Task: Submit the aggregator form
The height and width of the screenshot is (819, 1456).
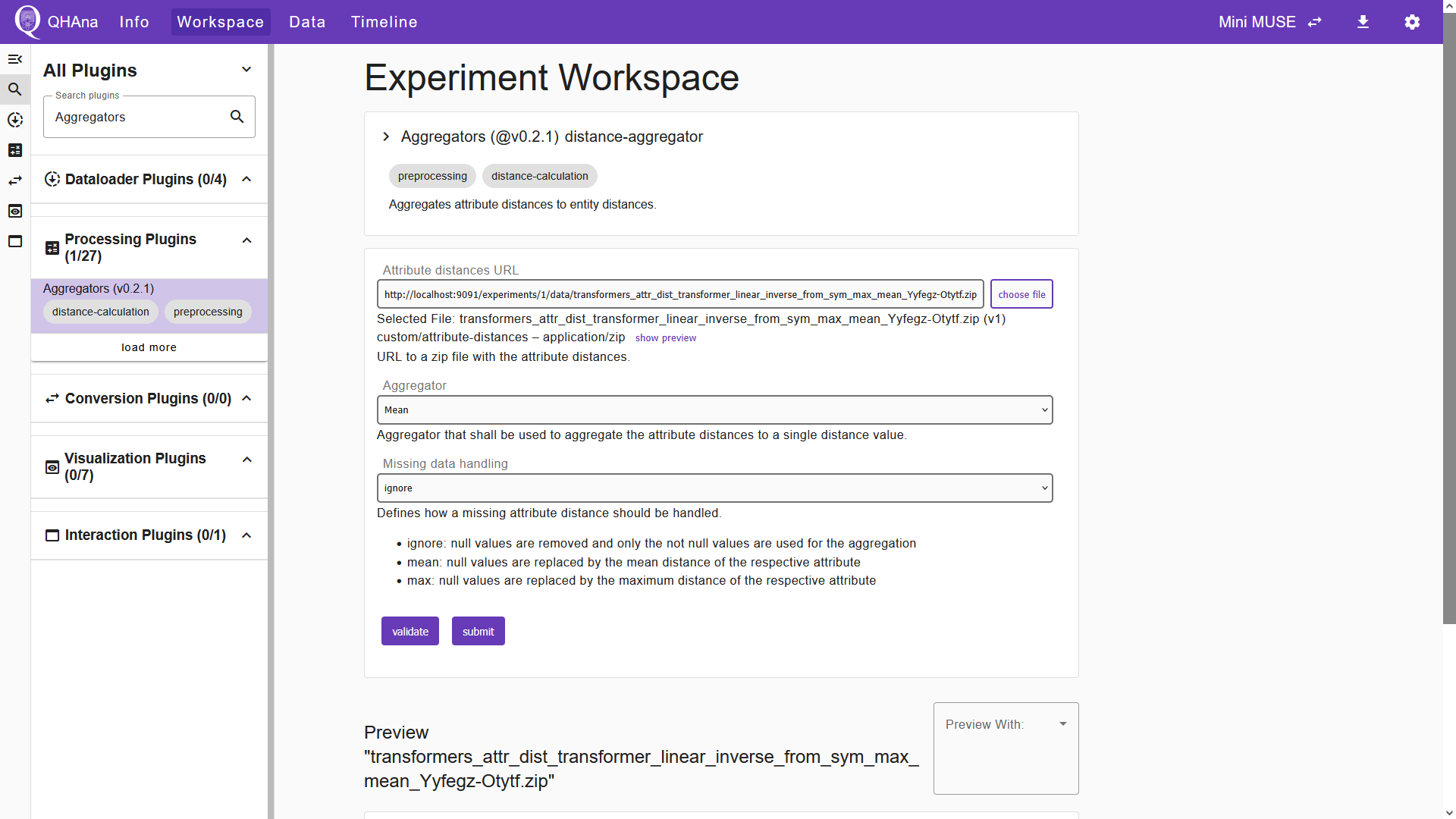Action: click(479, 632)
